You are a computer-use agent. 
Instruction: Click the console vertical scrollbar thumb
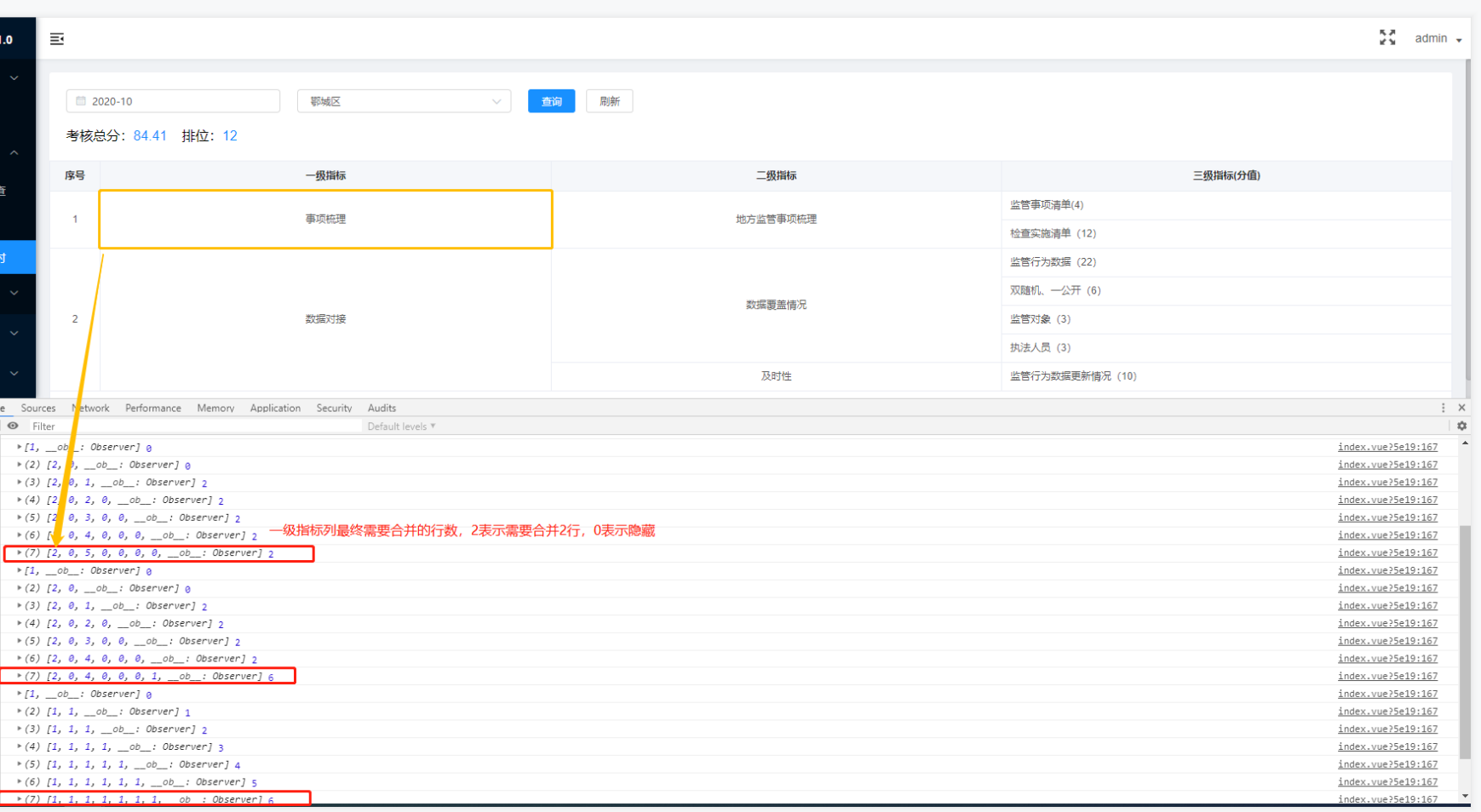pyautogui.click(x=1465, y=642)
